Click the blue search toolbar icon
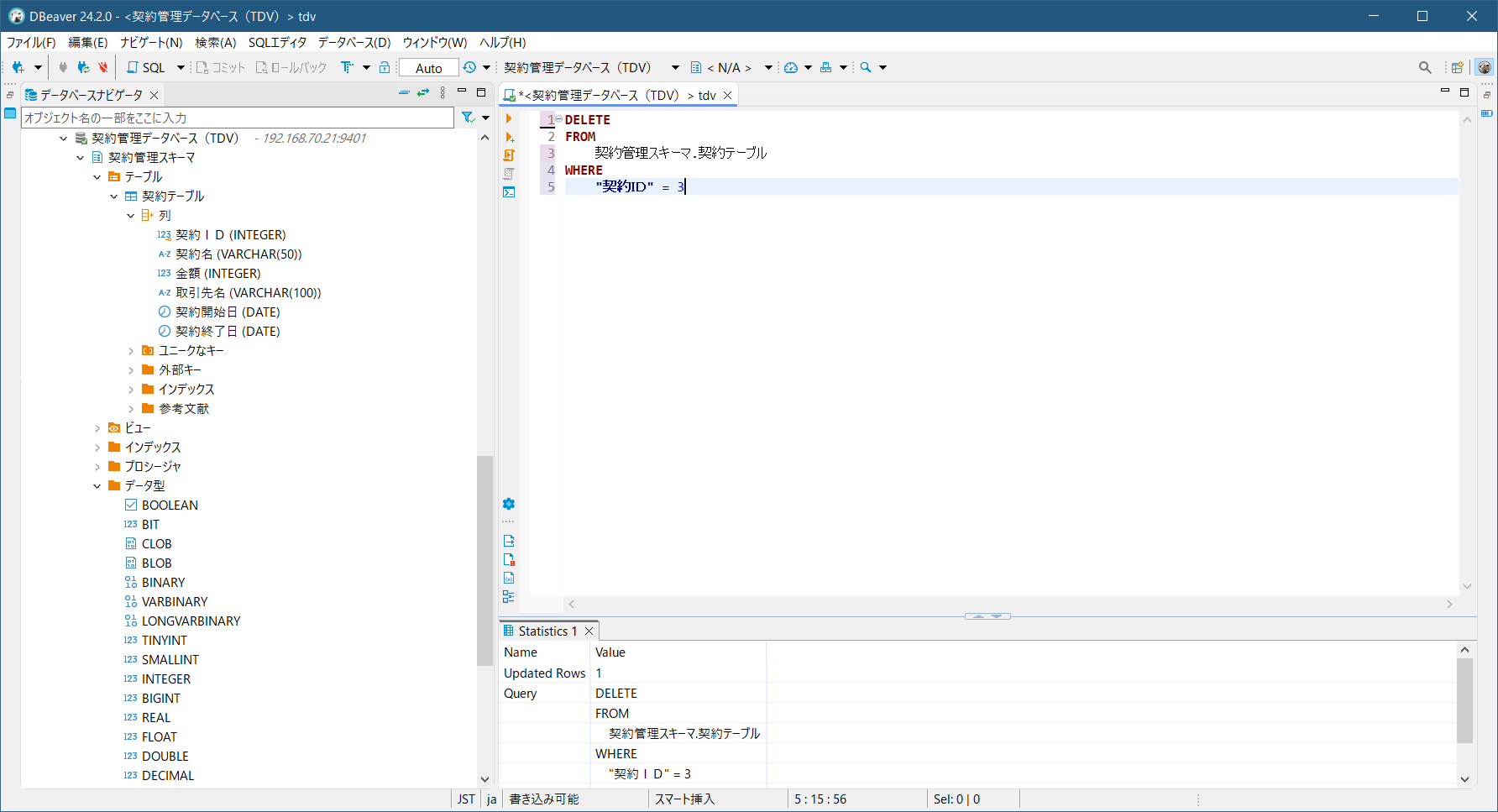The width and height of the screenshot is (1498, 812). pos(866,67)
